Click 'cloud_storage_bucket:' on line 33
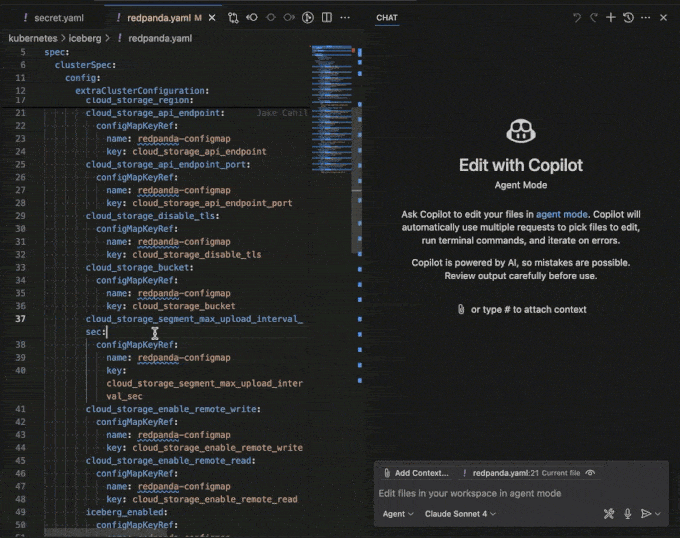The image size is (680, 538). [x=140, y=267]
